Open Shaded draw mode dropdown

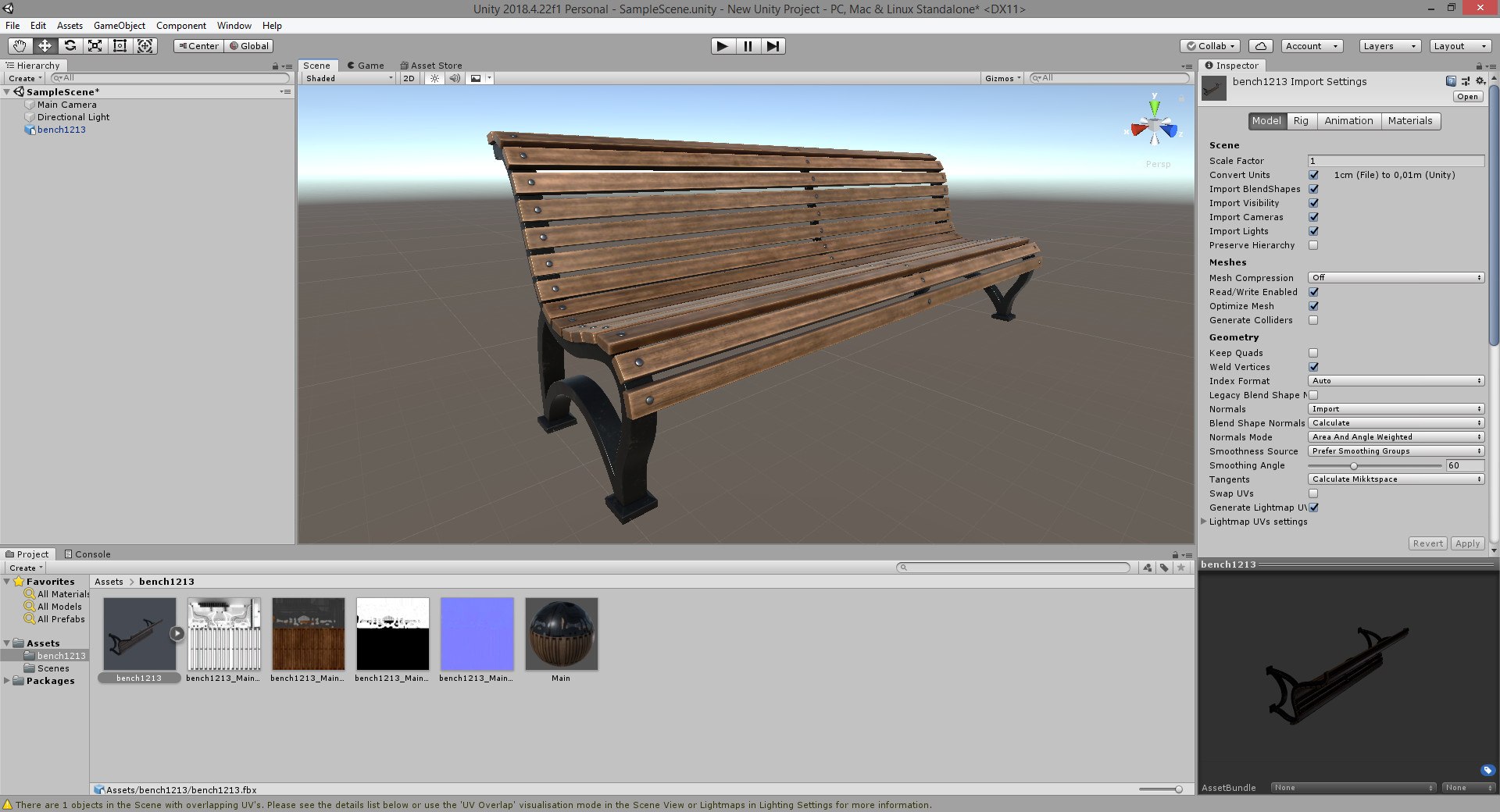pos(349,78)
